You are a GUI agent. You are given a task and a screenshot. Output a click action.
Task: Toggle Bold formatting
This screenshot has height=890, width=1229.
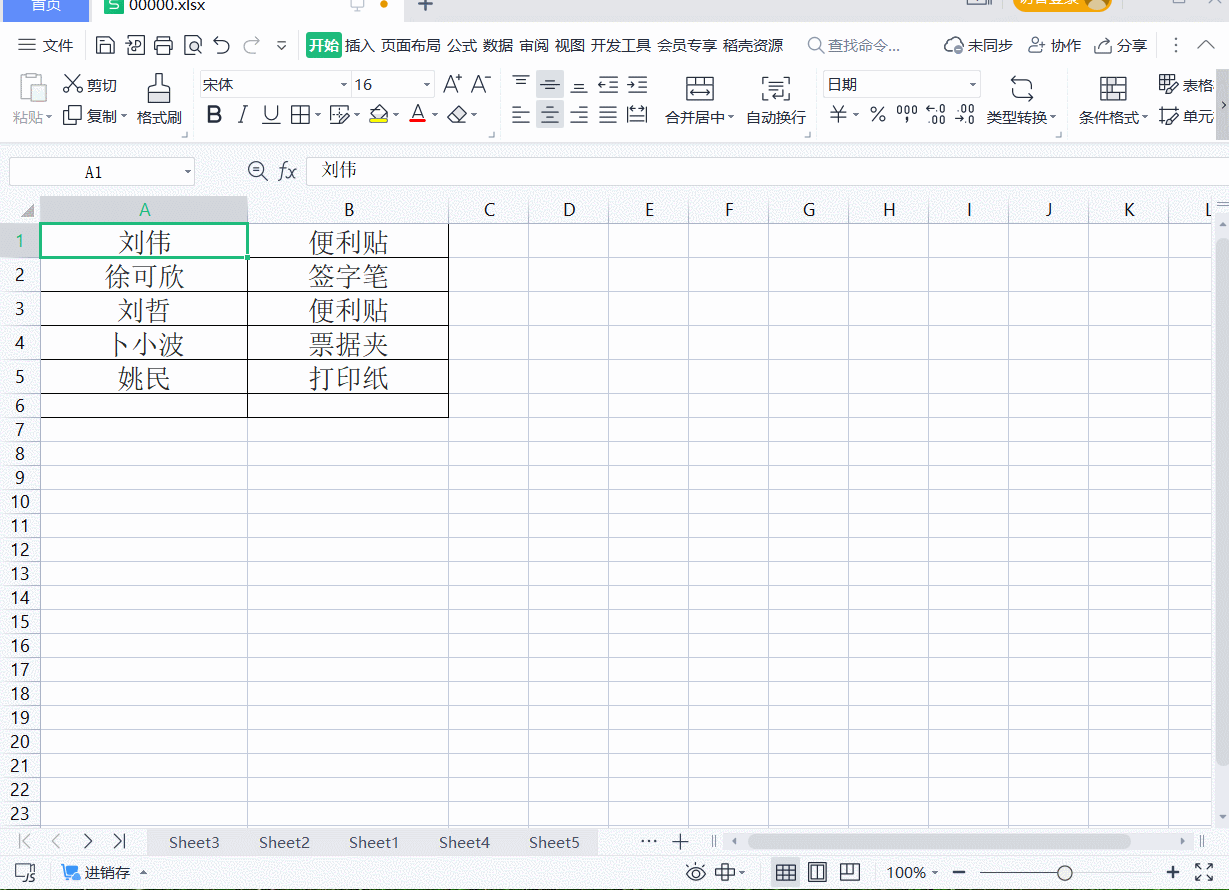pyautogui.click(x=214, y=116)
